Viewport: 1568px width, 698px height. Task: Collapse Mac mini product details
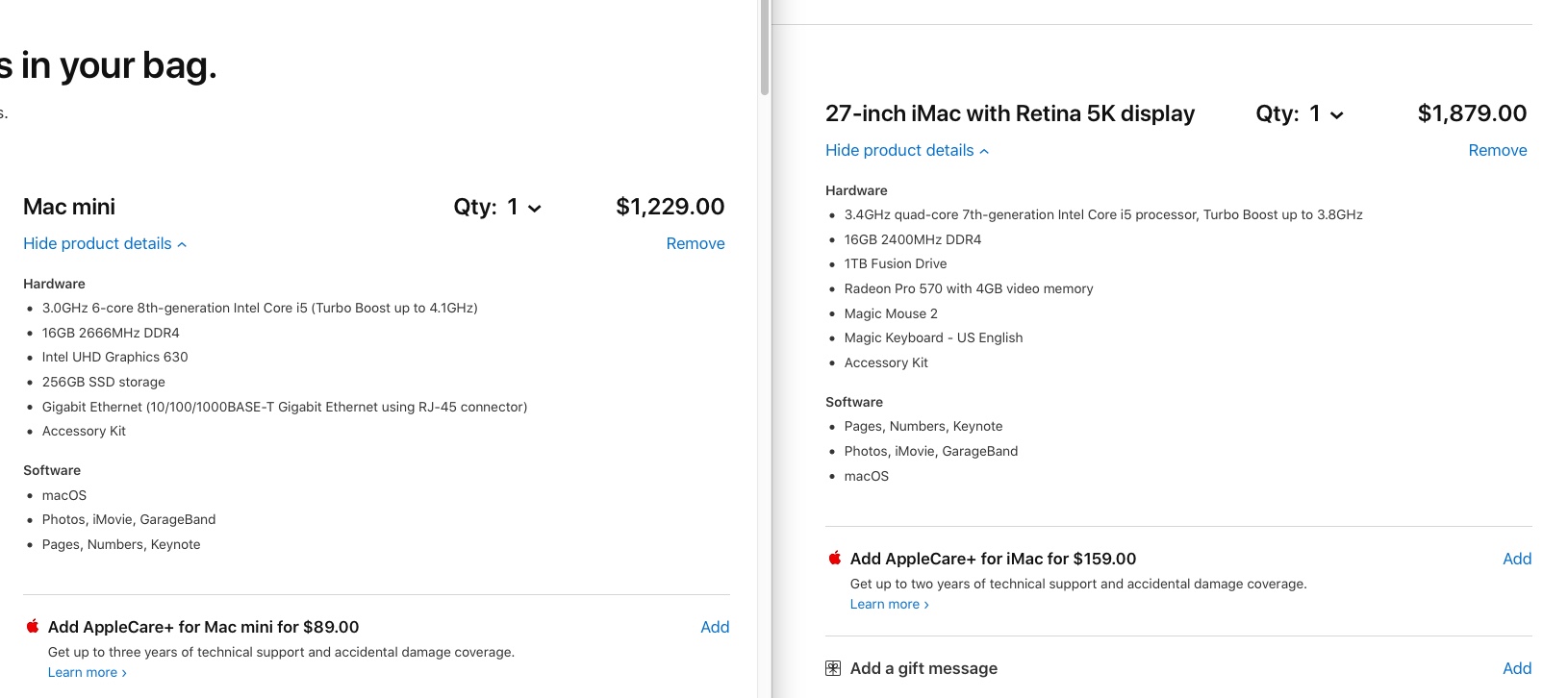click(105, 244)
